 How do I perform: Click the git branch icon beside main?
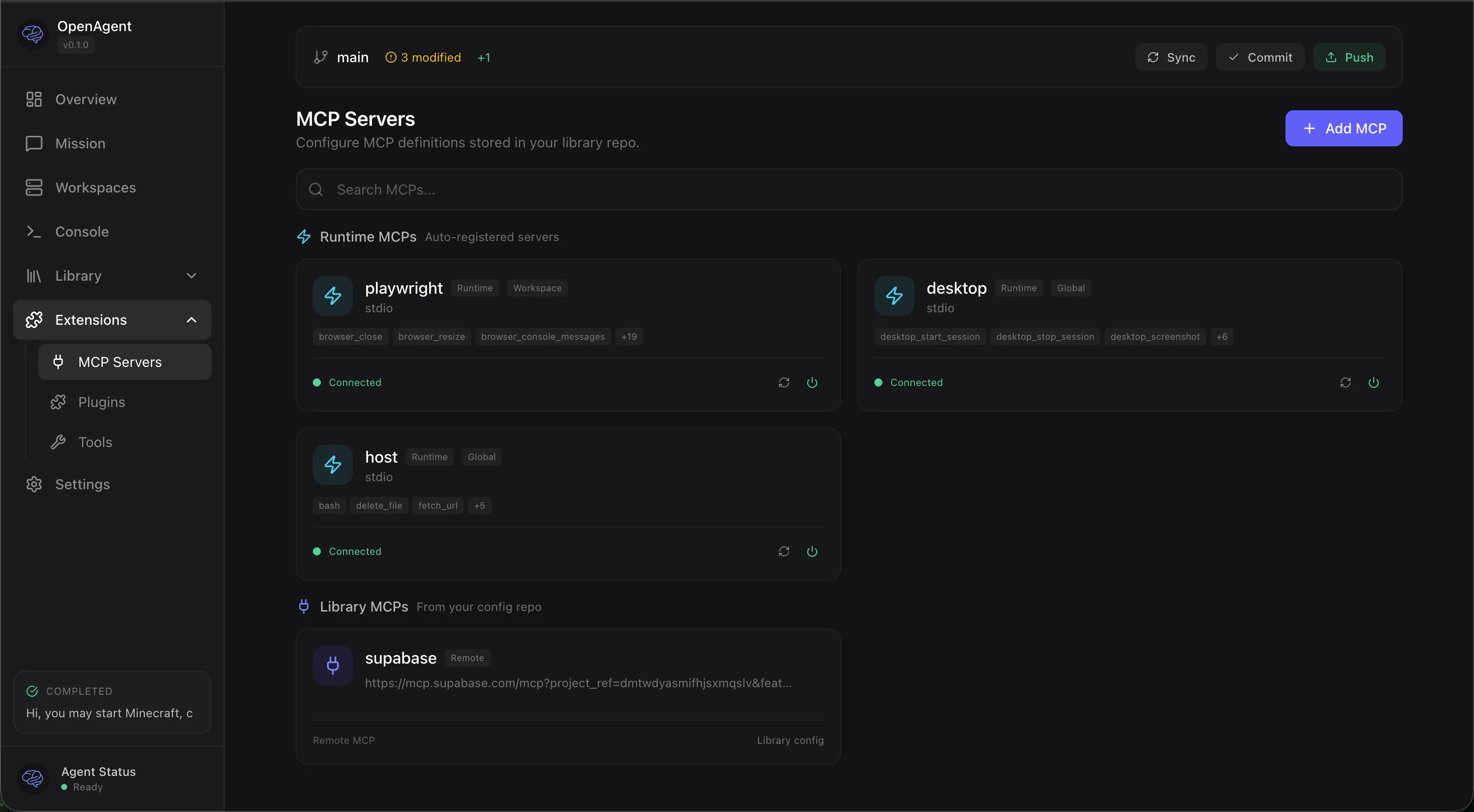pos(320,57)
